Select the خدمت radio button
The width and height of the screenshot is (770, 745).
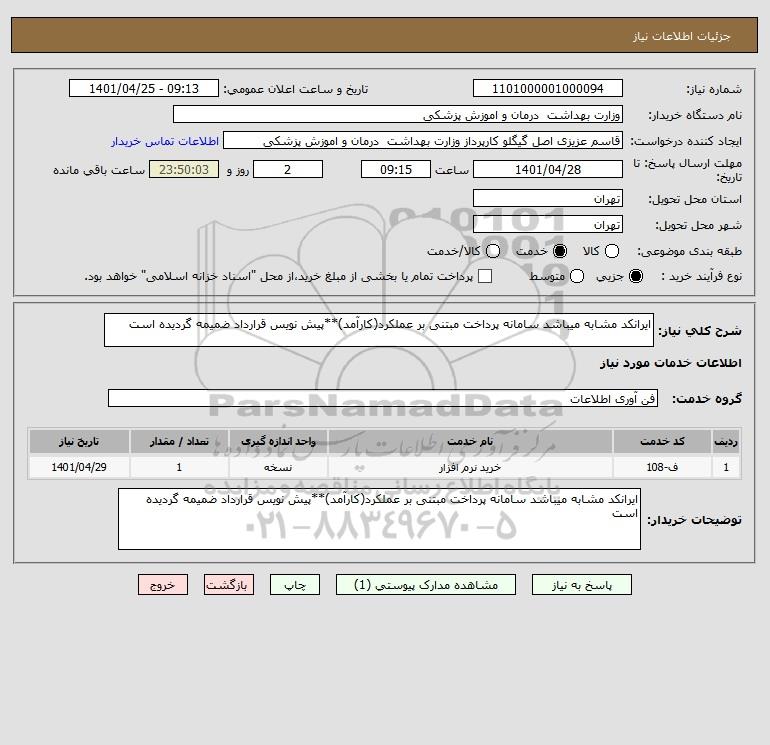pos(559,251)
